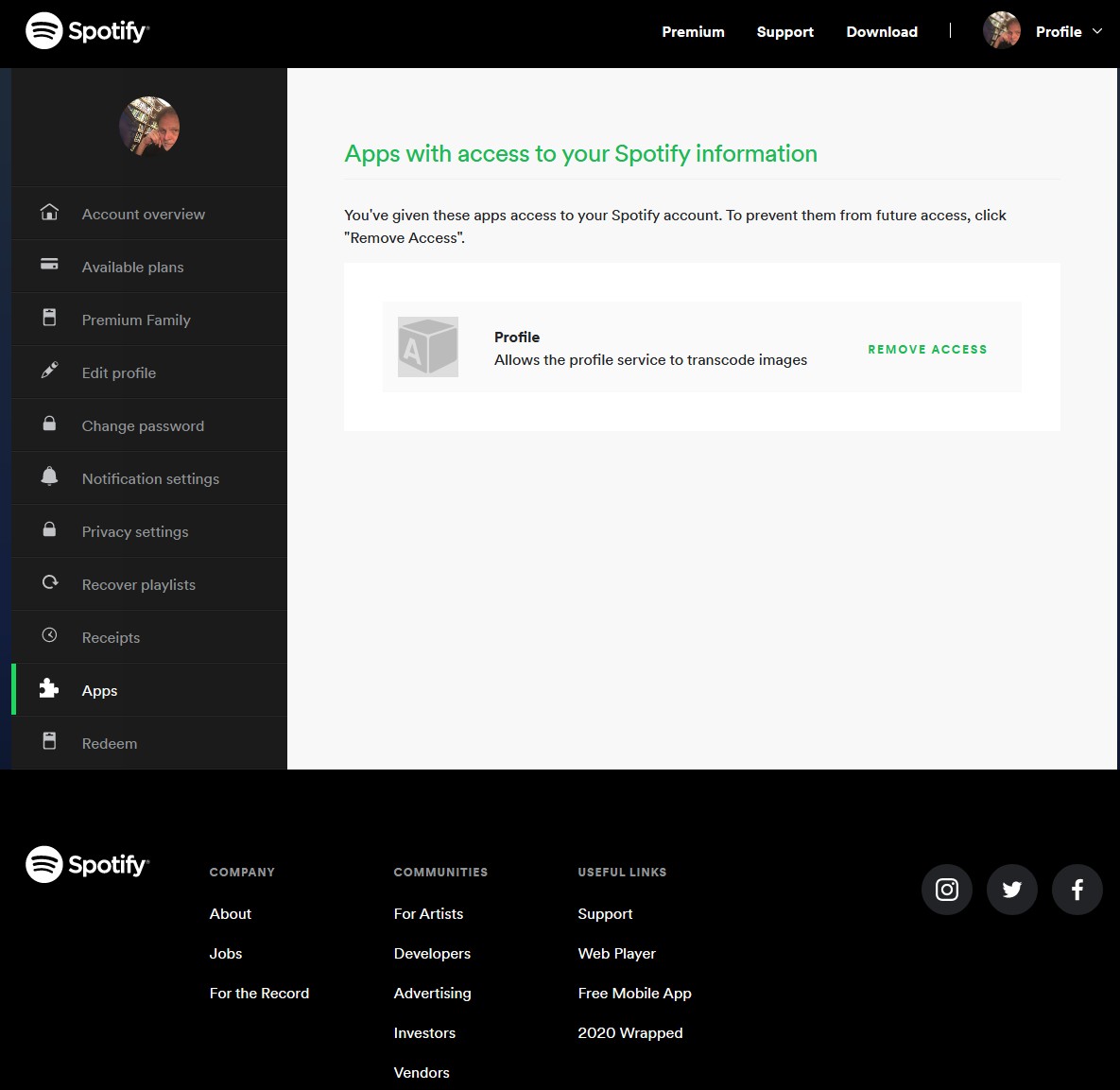Click the clock icon beside Receipts
Image resolution: width=1120 pixels, height=1090 pixels.
point(49,634)
